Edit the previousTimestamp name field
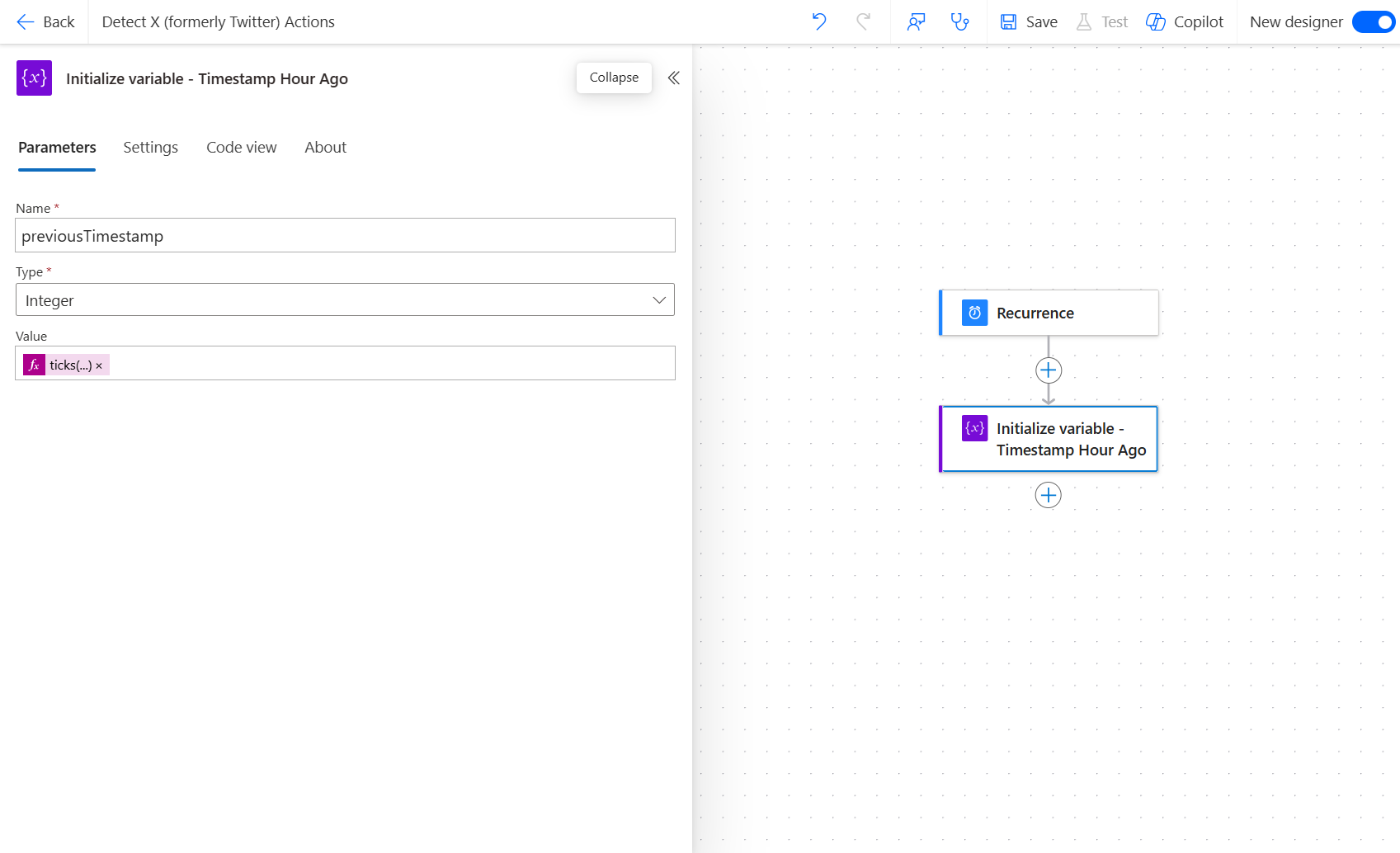Image resolution: width=1400 pixels, height=853 pixels. (x=345, y=235)
